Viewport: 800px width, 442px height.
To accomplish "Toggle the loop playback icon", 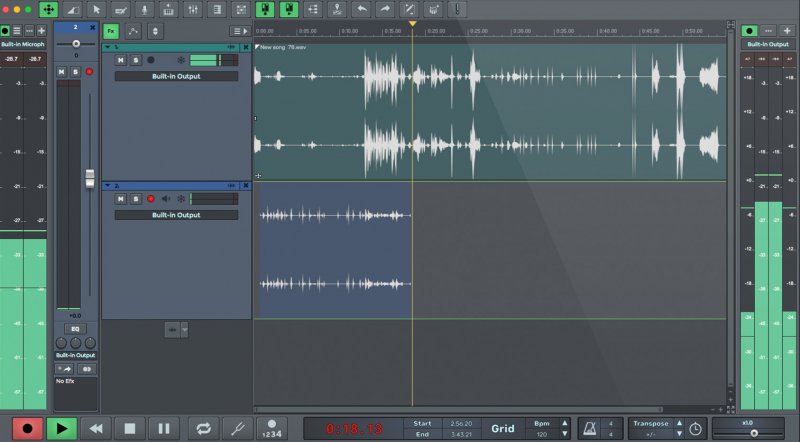I will coord(203,428).
